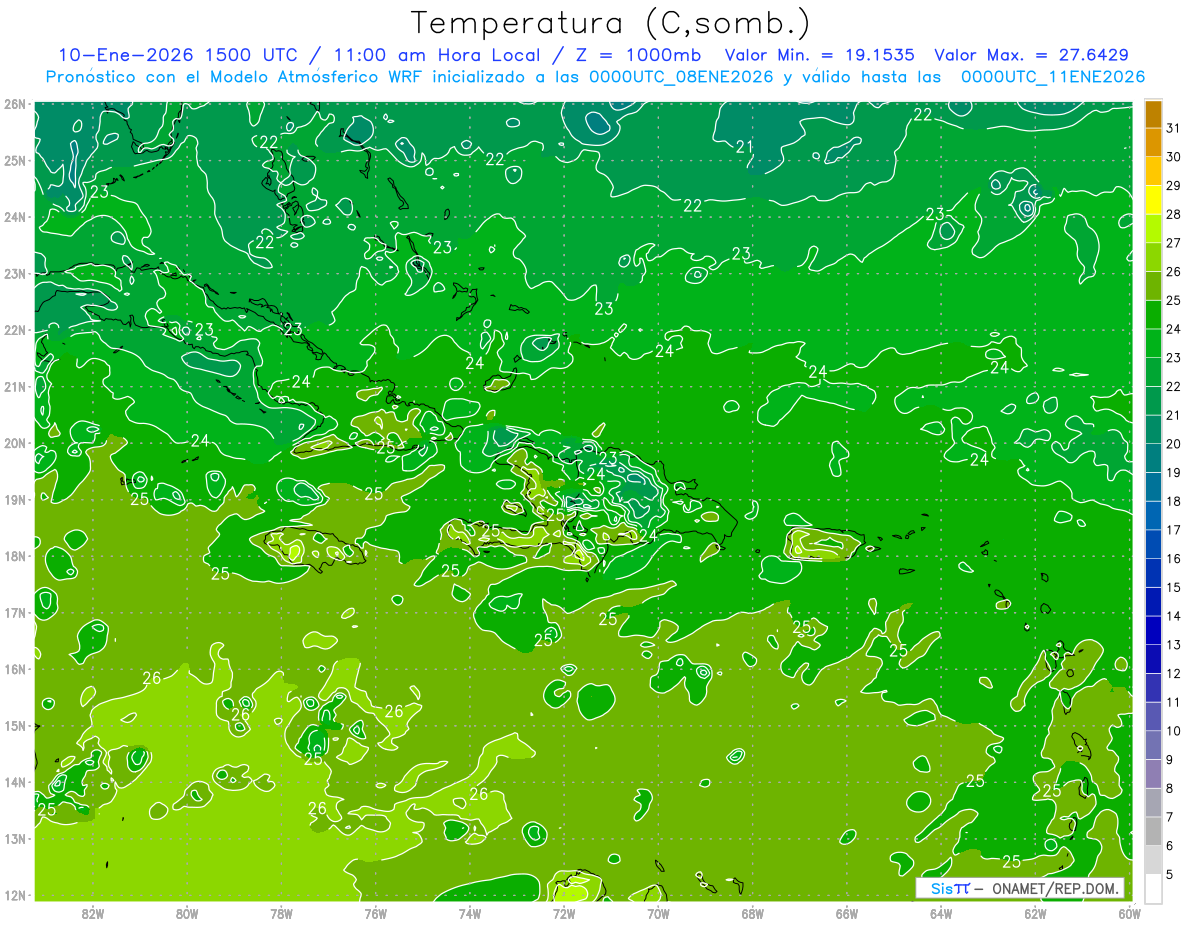Click the '76W' longitude axis label

[x=375, y=912]
